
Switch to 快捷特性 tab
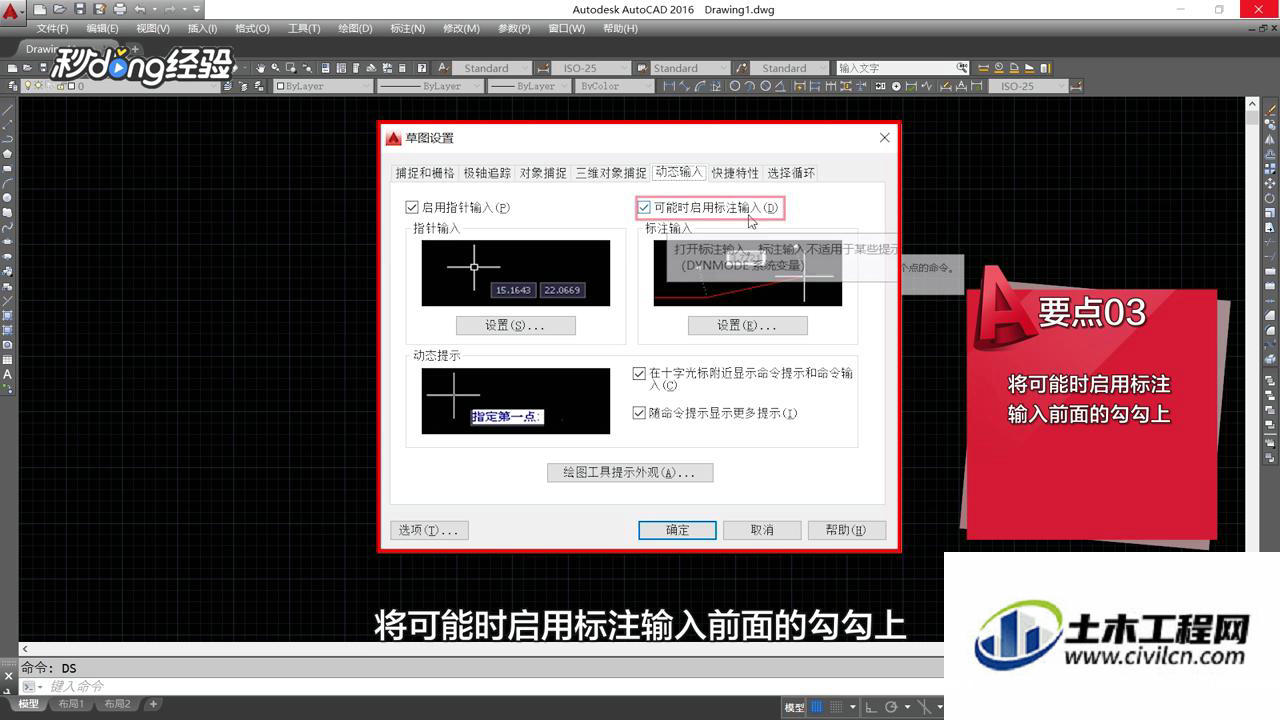click(x=735, y=173)
